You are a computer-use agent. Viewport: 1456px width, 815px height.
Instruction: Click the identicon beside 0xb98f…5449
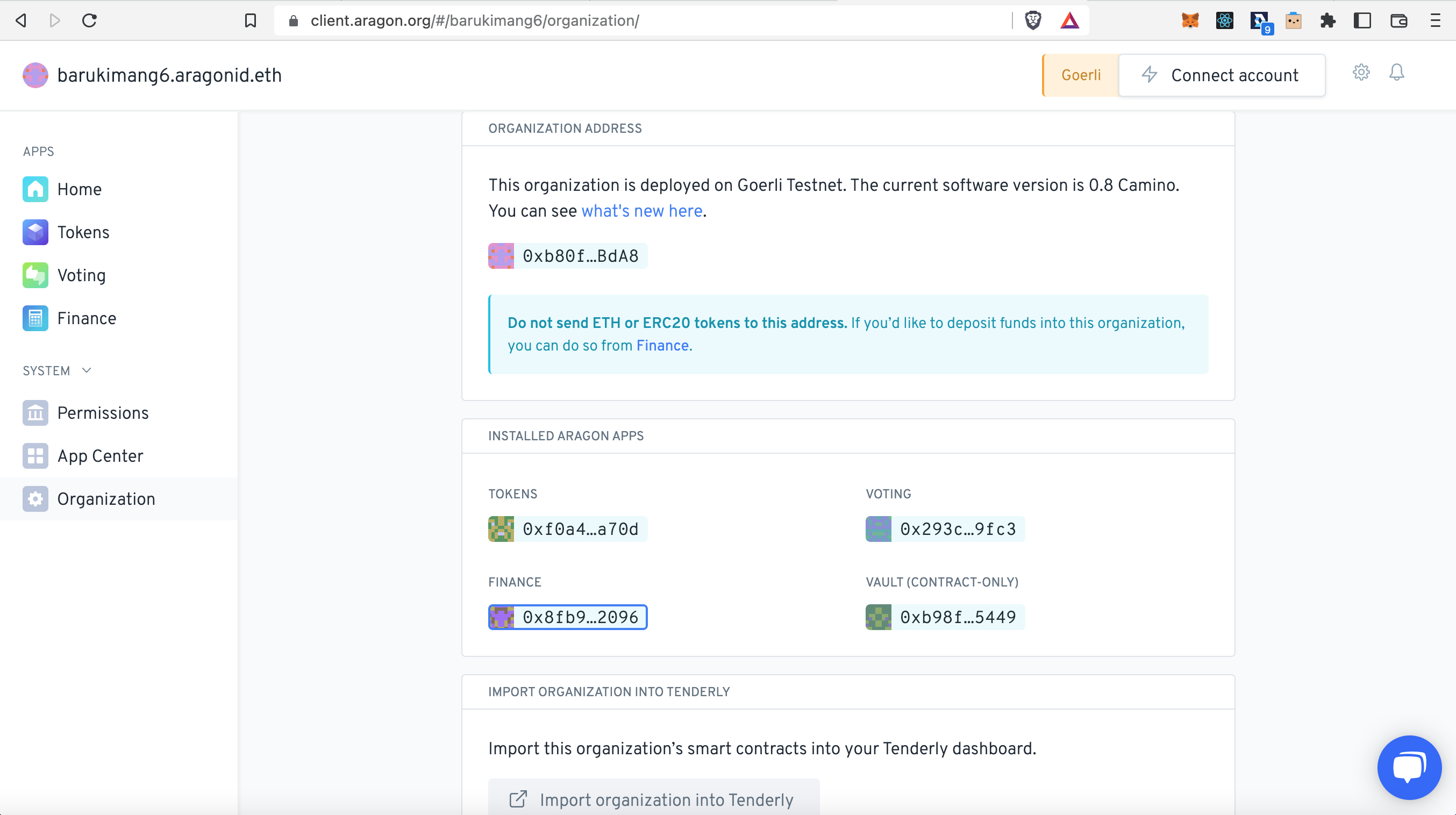tap(879, 617)
